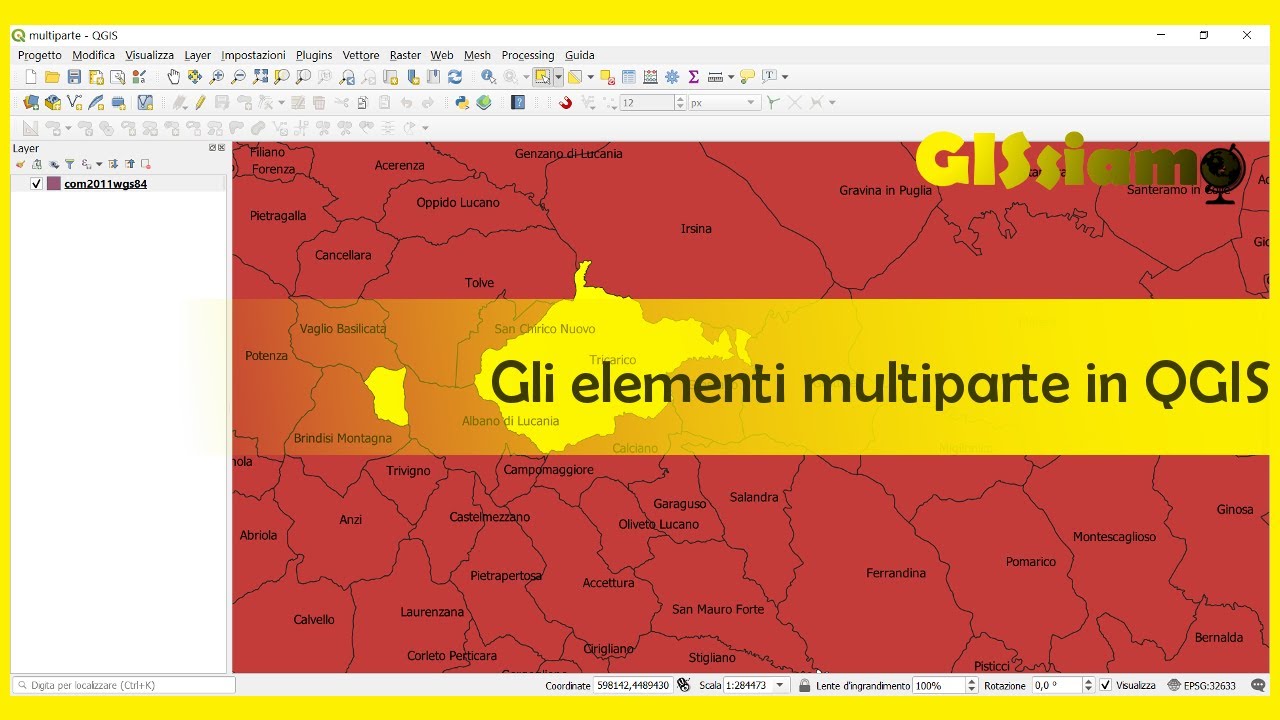Float the Layer panel with undock button

(212, 148)
